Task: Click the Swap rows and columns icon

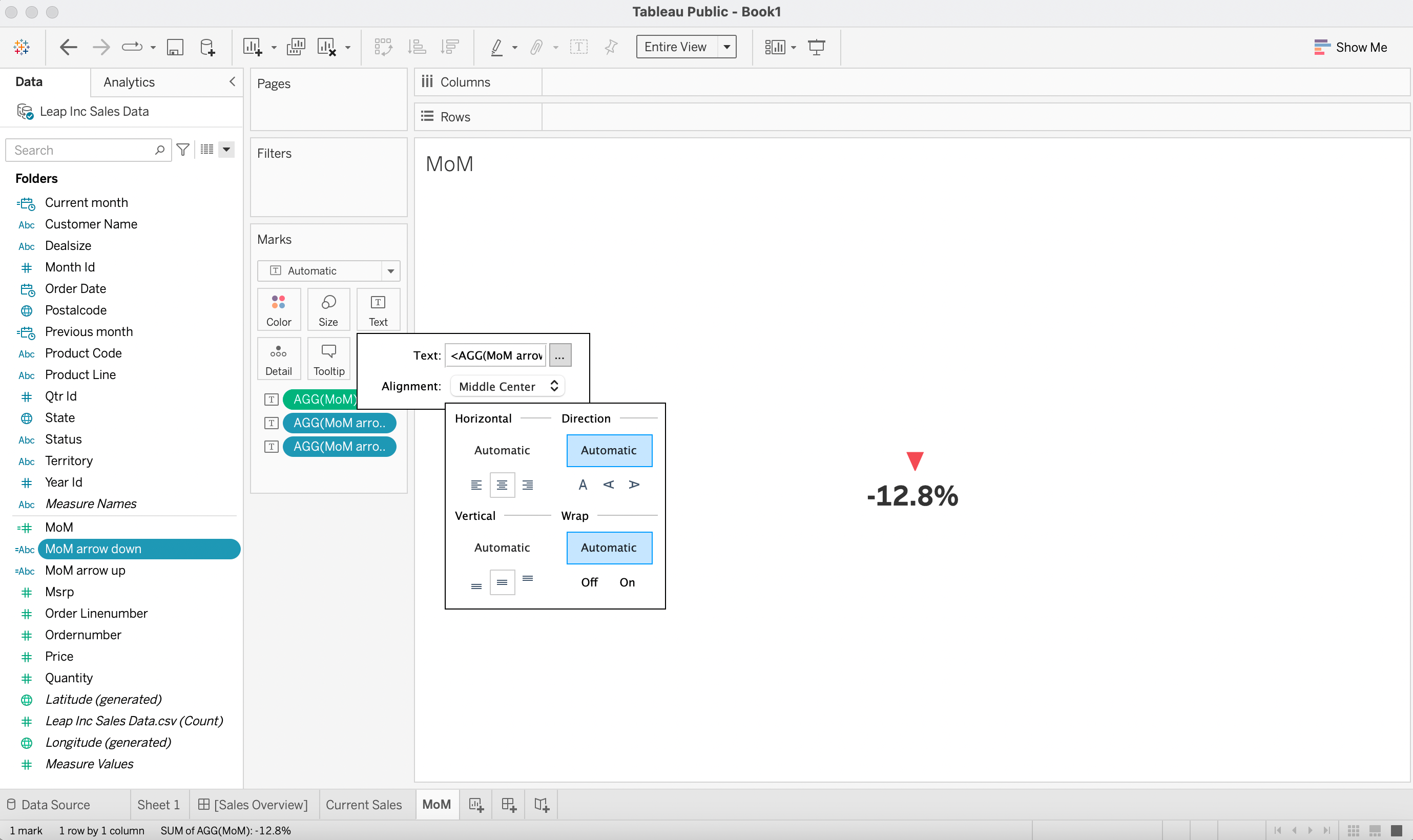Action: (x=383, y=47)
